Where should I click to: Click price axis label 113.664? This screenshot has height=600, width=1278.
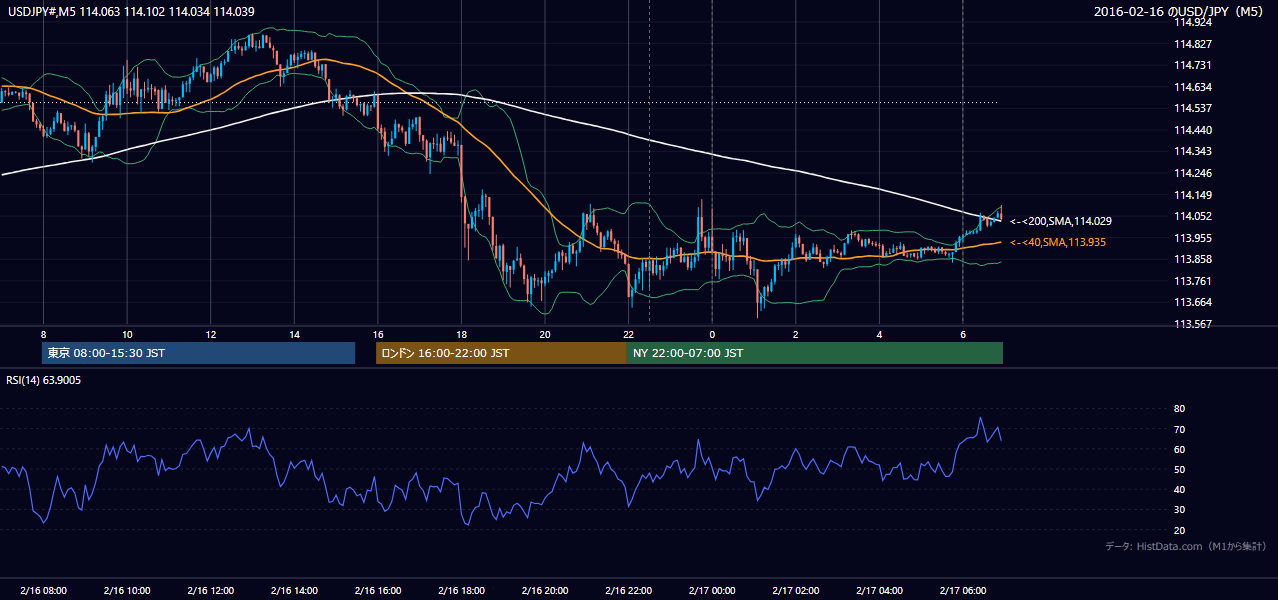pyautogui.click(x=1192, y=302)
